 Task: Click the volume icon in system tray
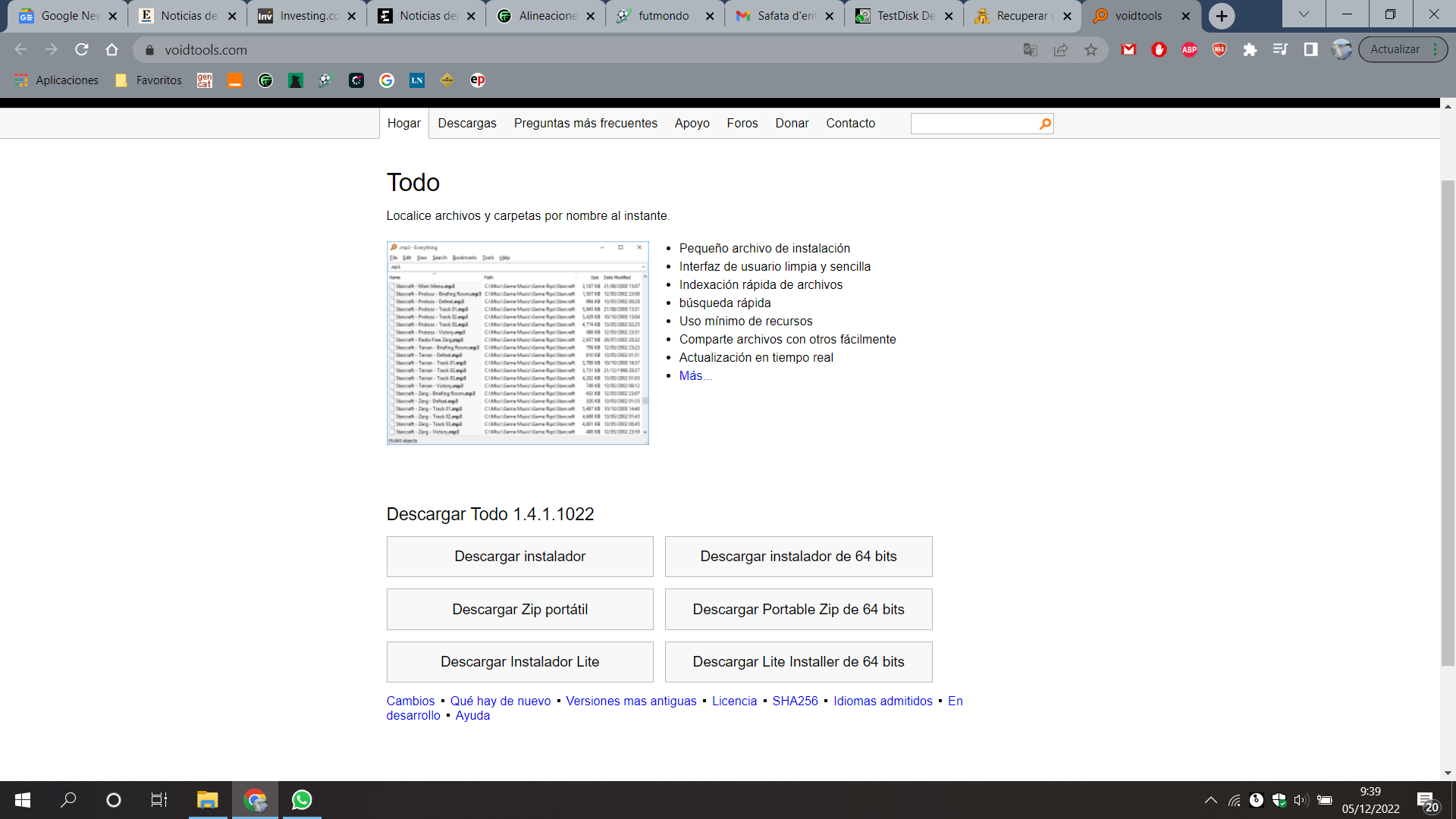[1301, 800]
